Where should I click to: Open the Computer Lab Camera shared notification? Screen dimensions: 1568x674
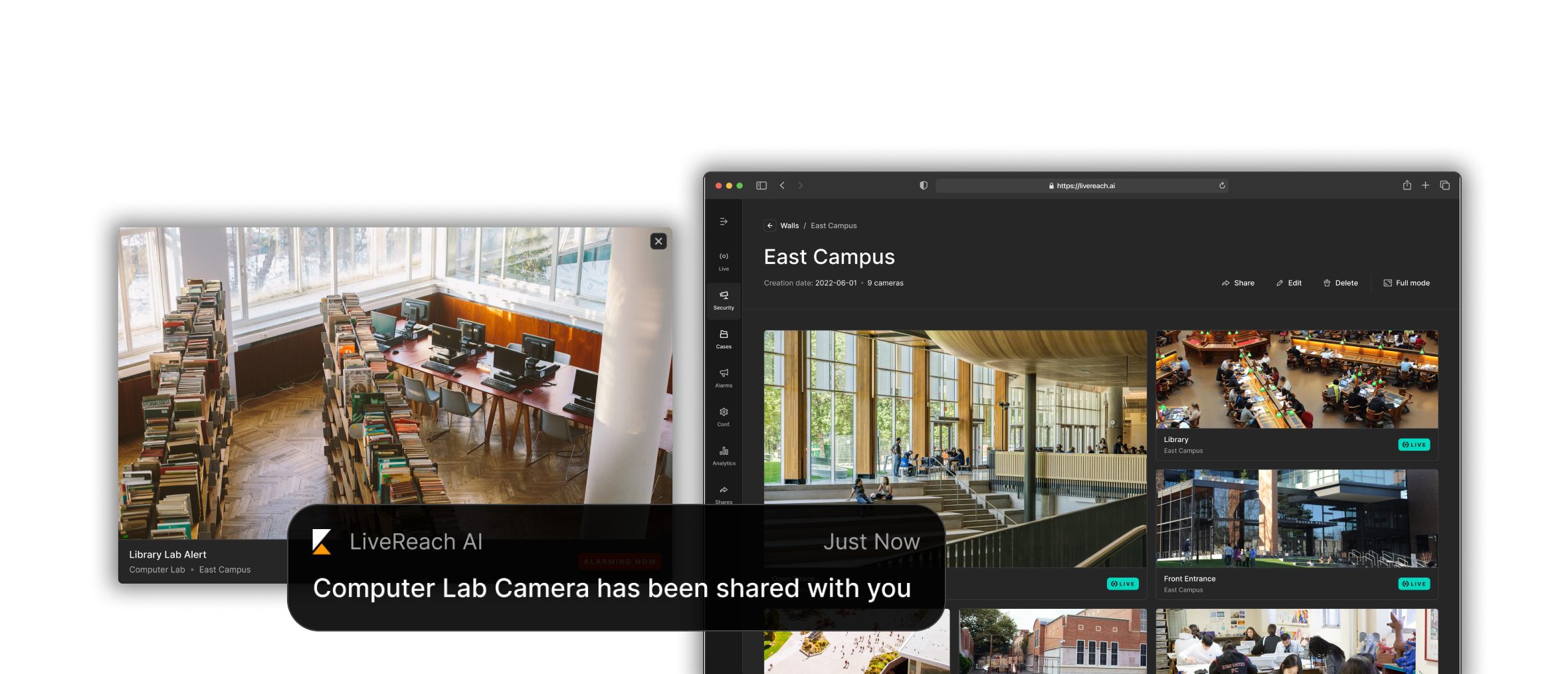616,567
